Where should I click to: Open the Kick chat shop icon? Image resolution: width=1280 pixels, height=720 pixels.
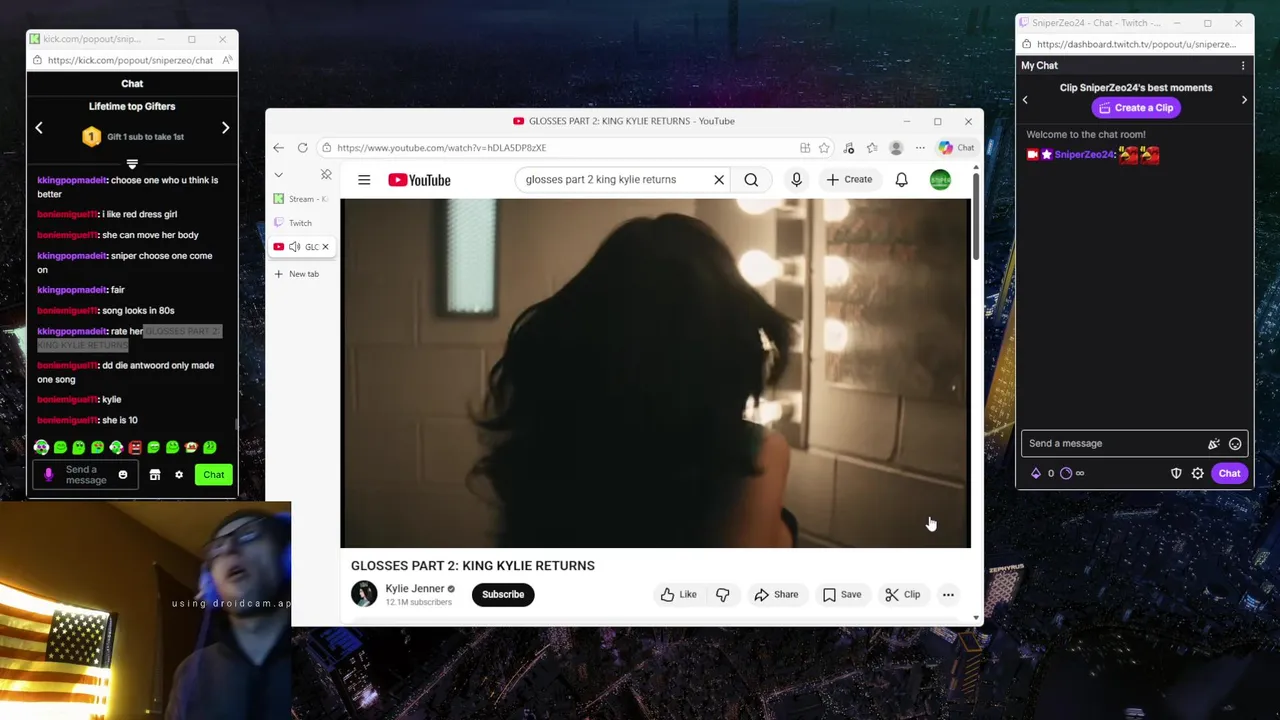(155, 475)
